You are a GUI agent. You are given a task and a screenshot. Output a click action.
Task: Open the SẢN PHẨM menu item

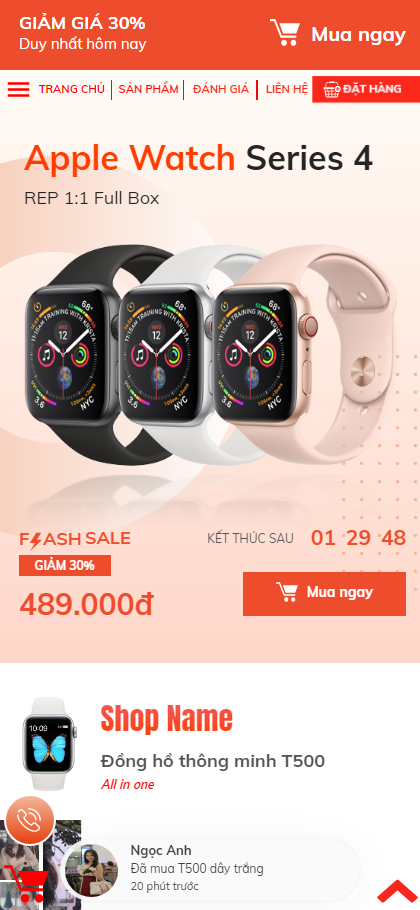pyautogui.click(x=149, y=89)
